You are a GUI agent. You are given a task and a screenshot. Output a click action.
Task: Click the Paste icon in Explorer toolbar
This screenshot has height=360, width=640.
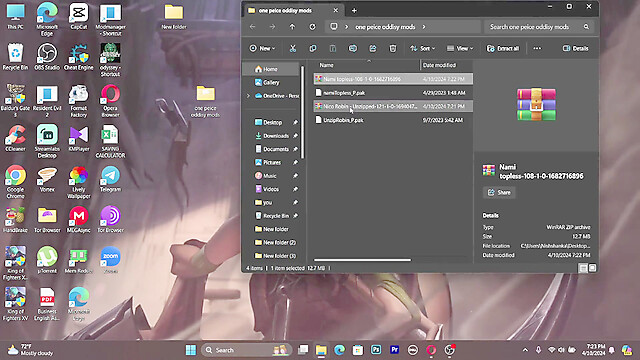pos(333,49)
